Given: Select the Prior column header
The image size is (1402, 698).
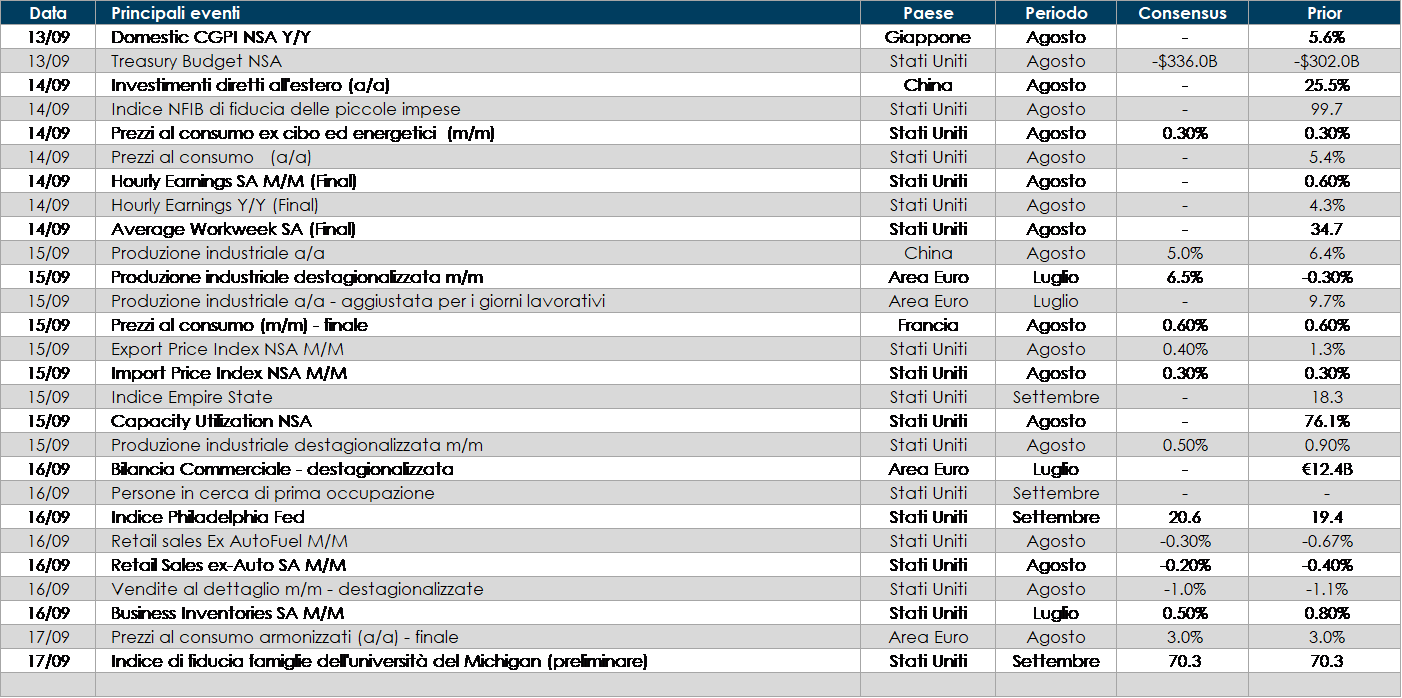Looking at the screenshot, I should [x=1325, y=13].
